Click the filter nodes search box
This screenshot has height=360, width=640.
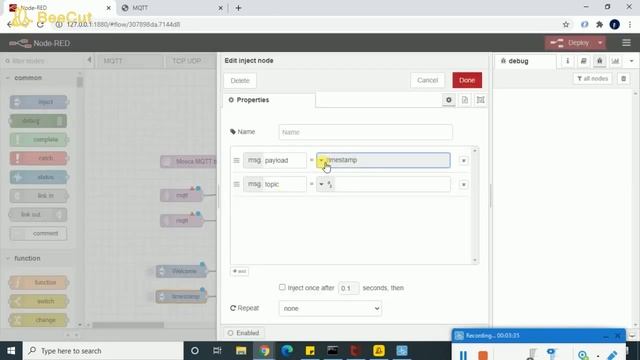(43, 61)
